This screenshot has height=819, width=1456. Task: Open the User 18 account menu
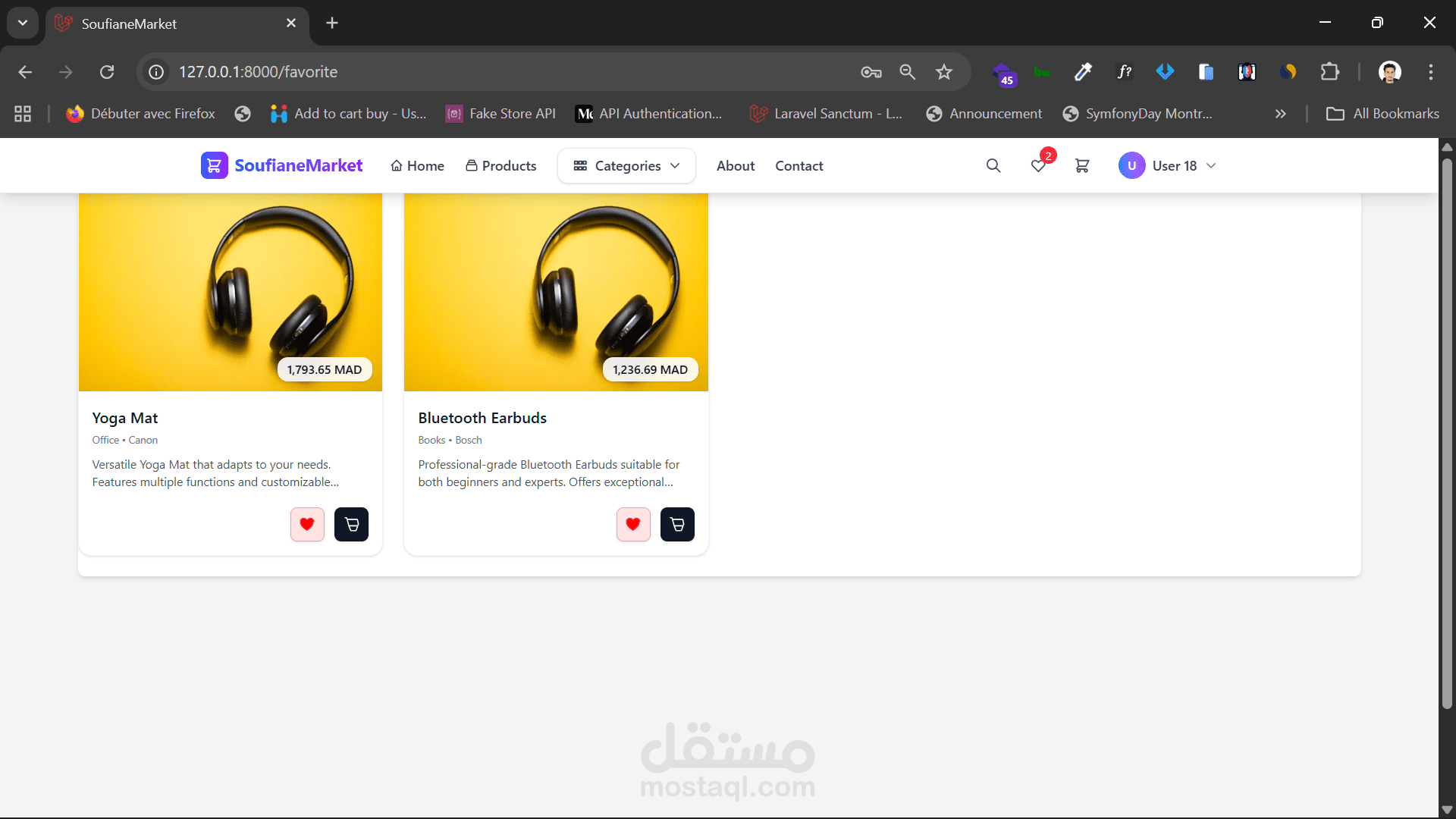coord(1167,165)
